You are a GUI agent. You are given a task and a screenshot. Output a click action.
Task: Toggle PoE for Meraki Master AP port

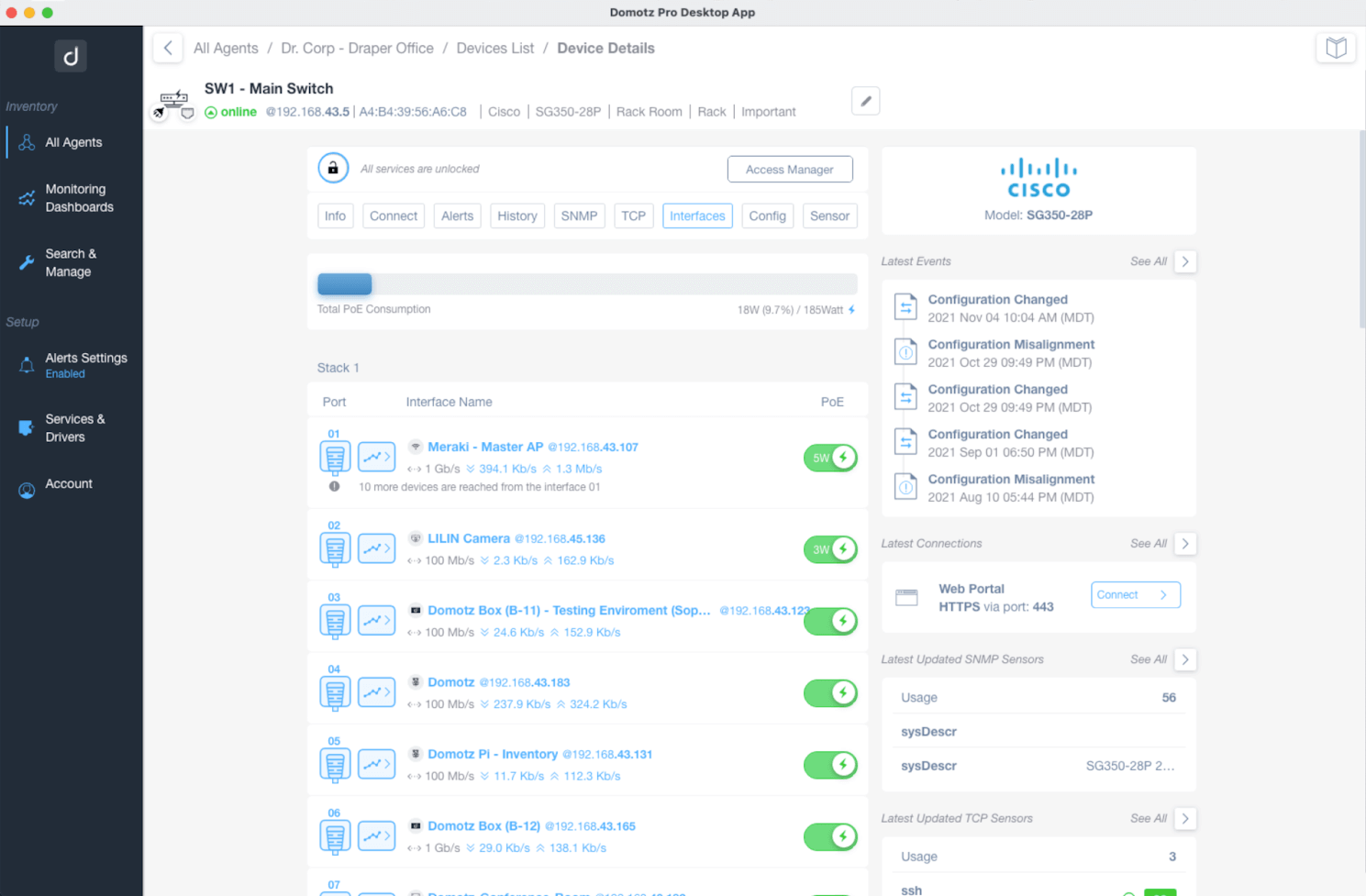click(x=830, y=458)
